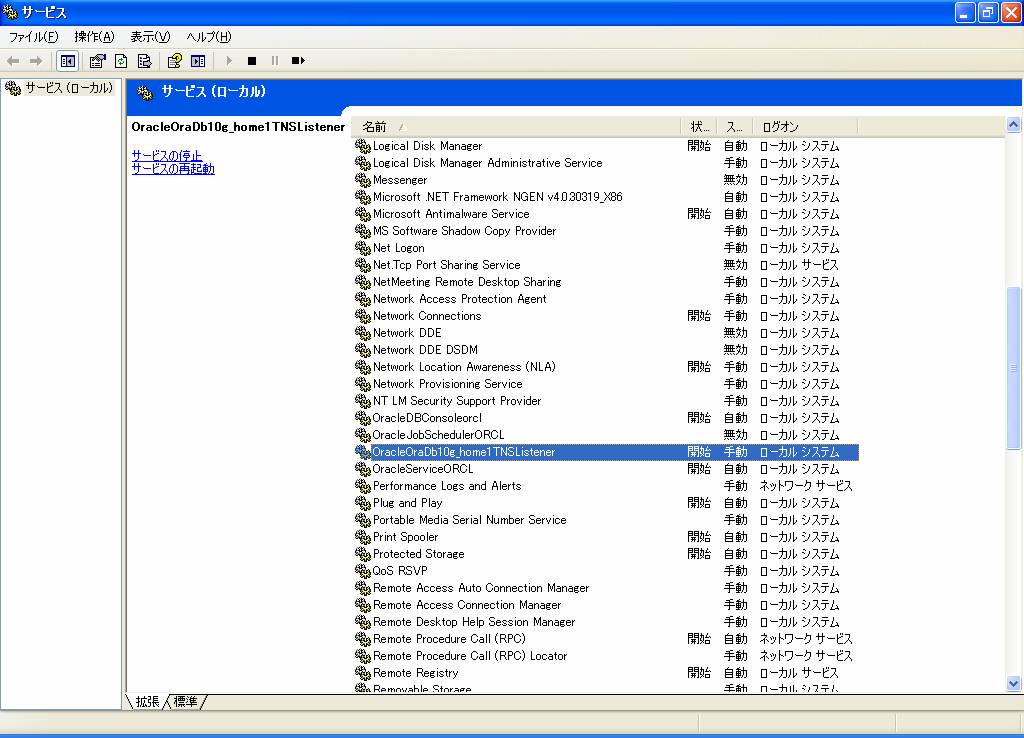1024x738 pixels.
Task: Click the Export List toolbar icon
Action: pos(144,61)
